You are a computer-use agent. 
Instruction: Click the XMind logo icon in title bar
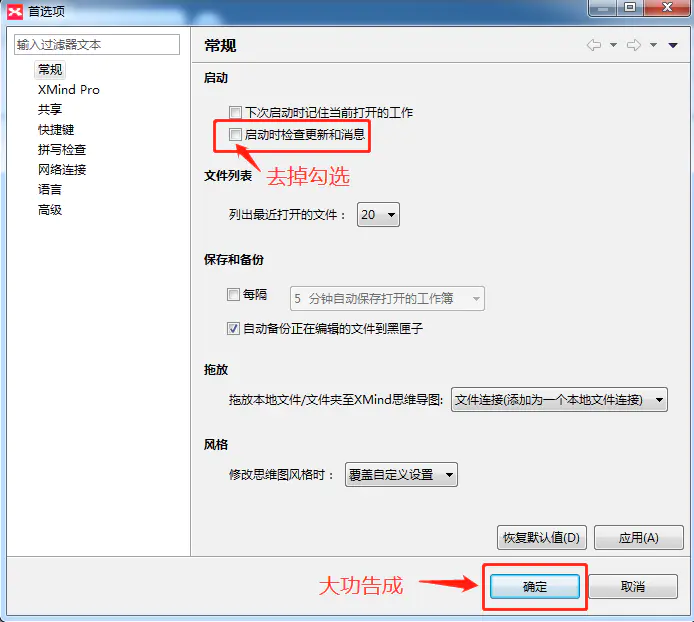coord(15,12)
